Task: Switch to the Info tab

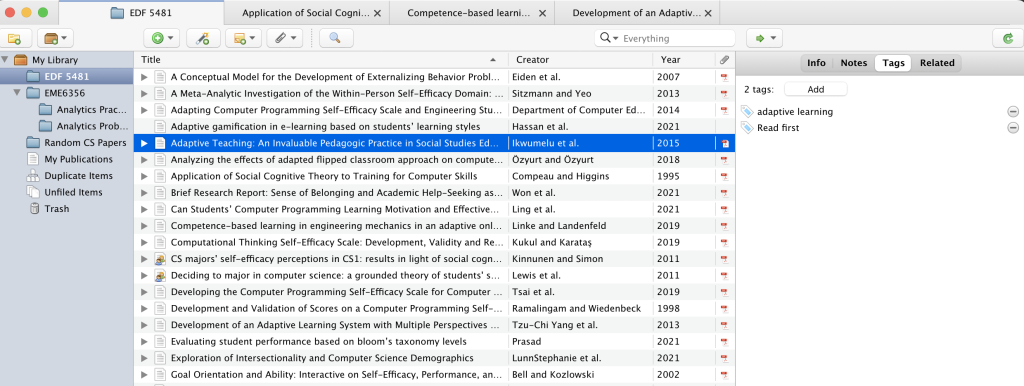Action: (816, 63)
